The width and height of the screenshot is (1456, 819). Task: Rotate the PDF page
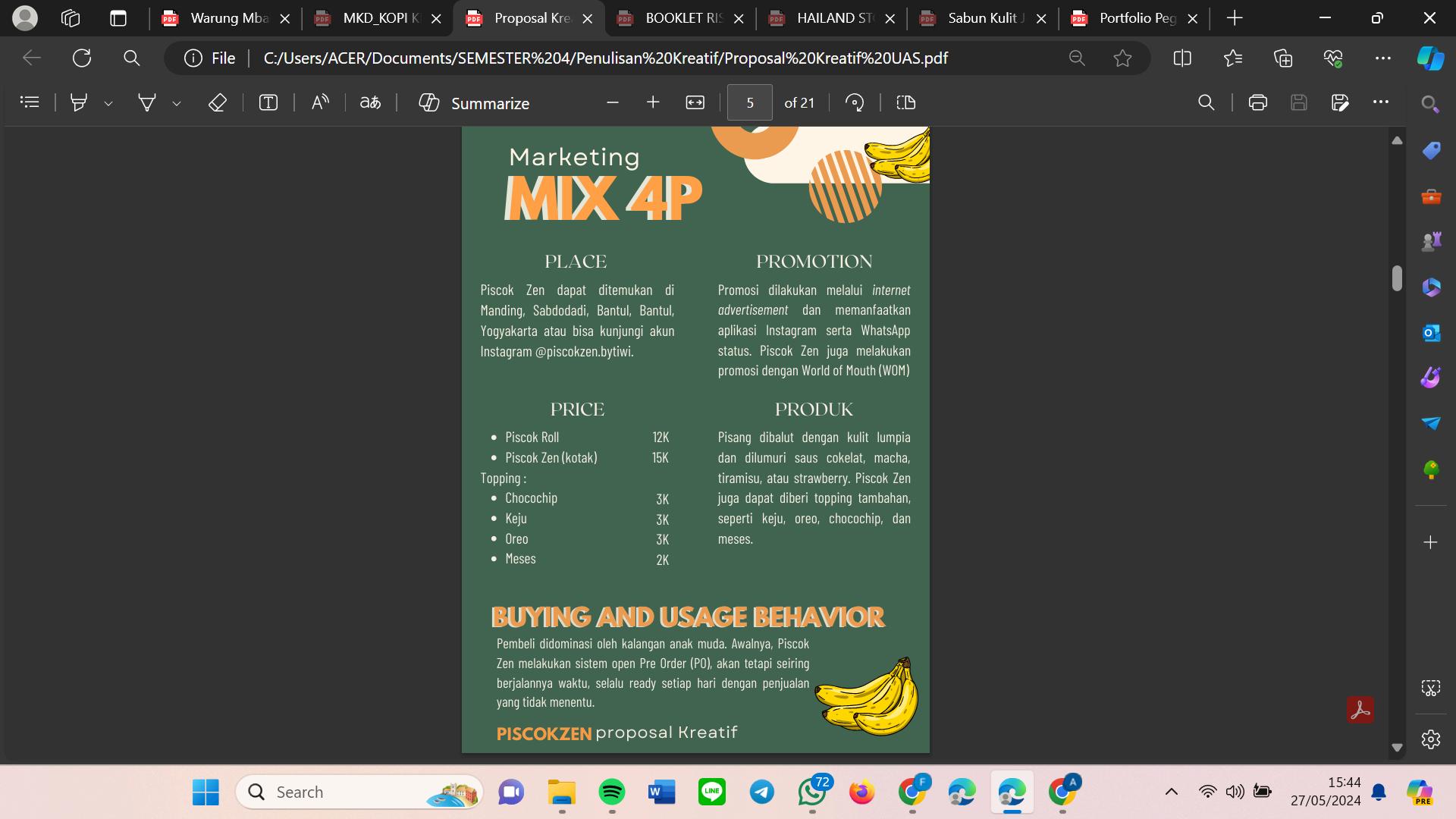click(x=855, y=102)
